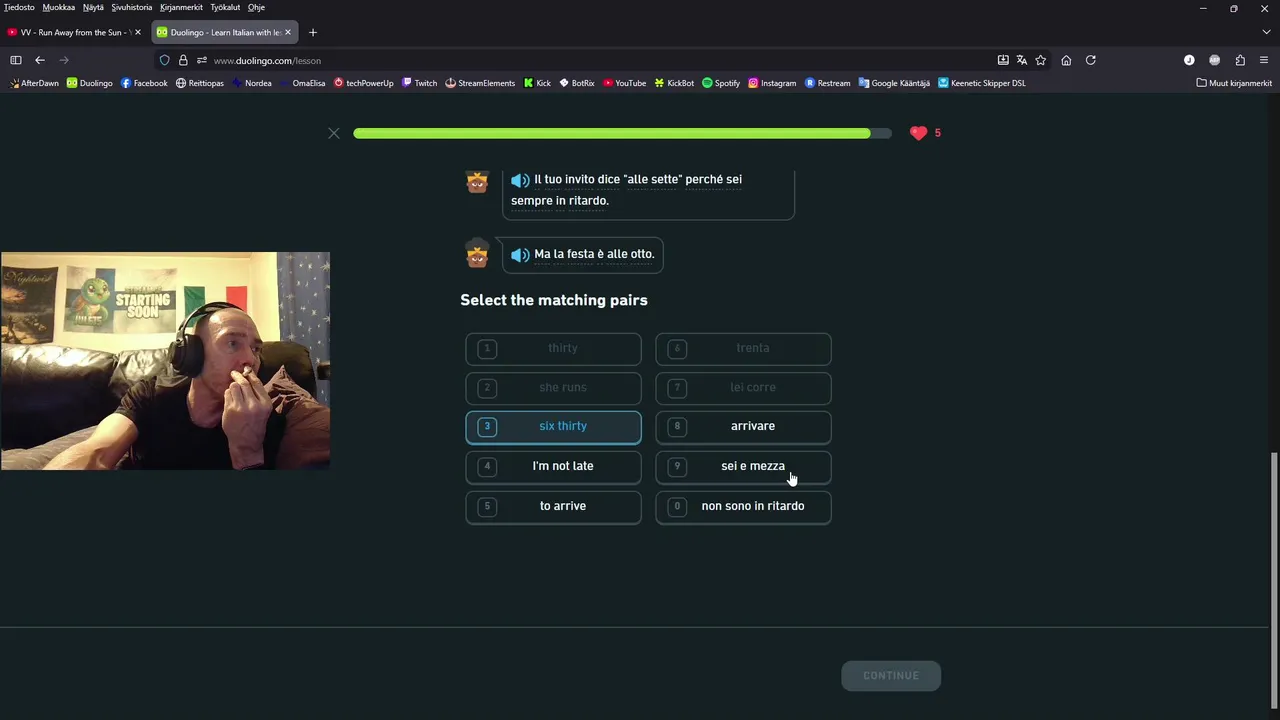Click the tracking protection shield icon
This screenshot has height=720, width=1280.
[x=165, y=60]
